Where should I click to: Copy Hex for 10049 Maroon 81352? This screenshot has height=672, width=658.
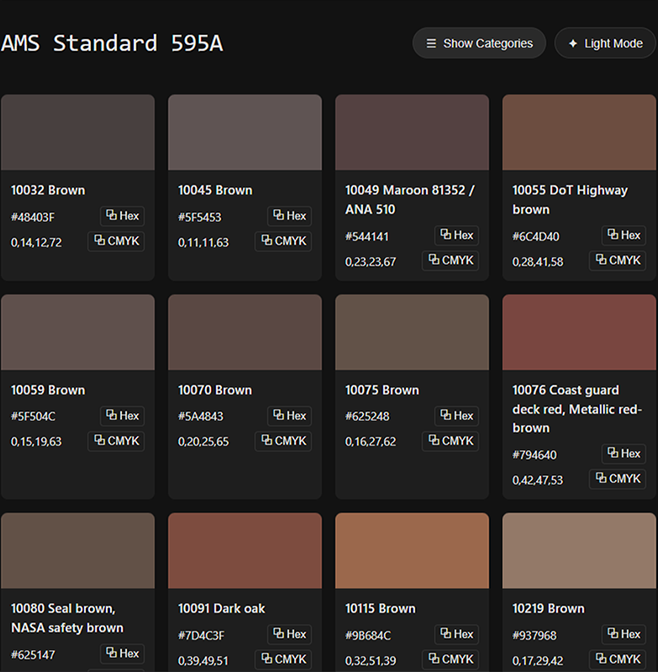pyautogui.click(x=457, y=235)
